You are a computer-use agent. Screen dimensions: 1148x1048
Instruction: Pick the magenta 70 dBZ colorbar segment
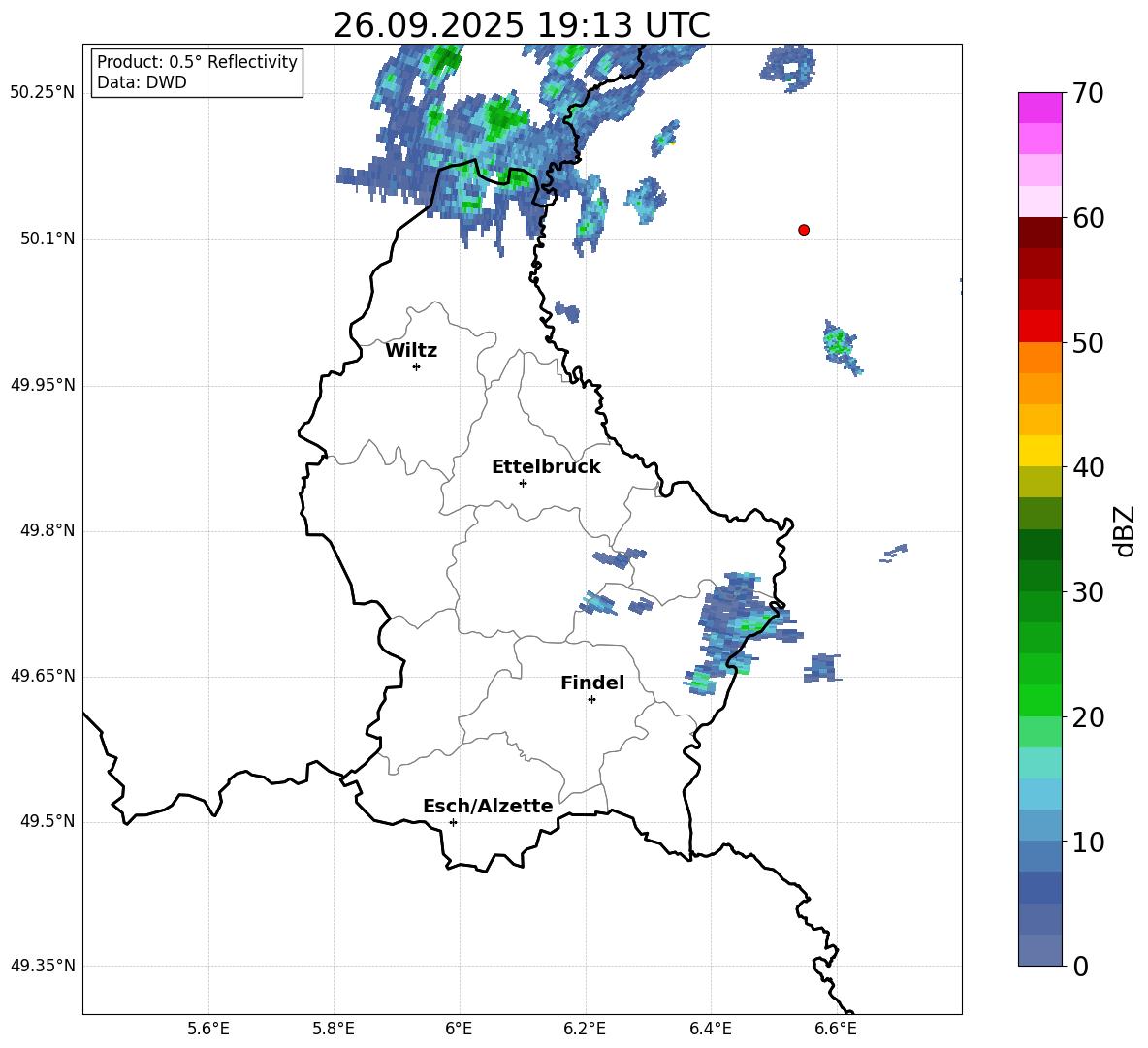pyautogui.click(x=1040, y=108)
